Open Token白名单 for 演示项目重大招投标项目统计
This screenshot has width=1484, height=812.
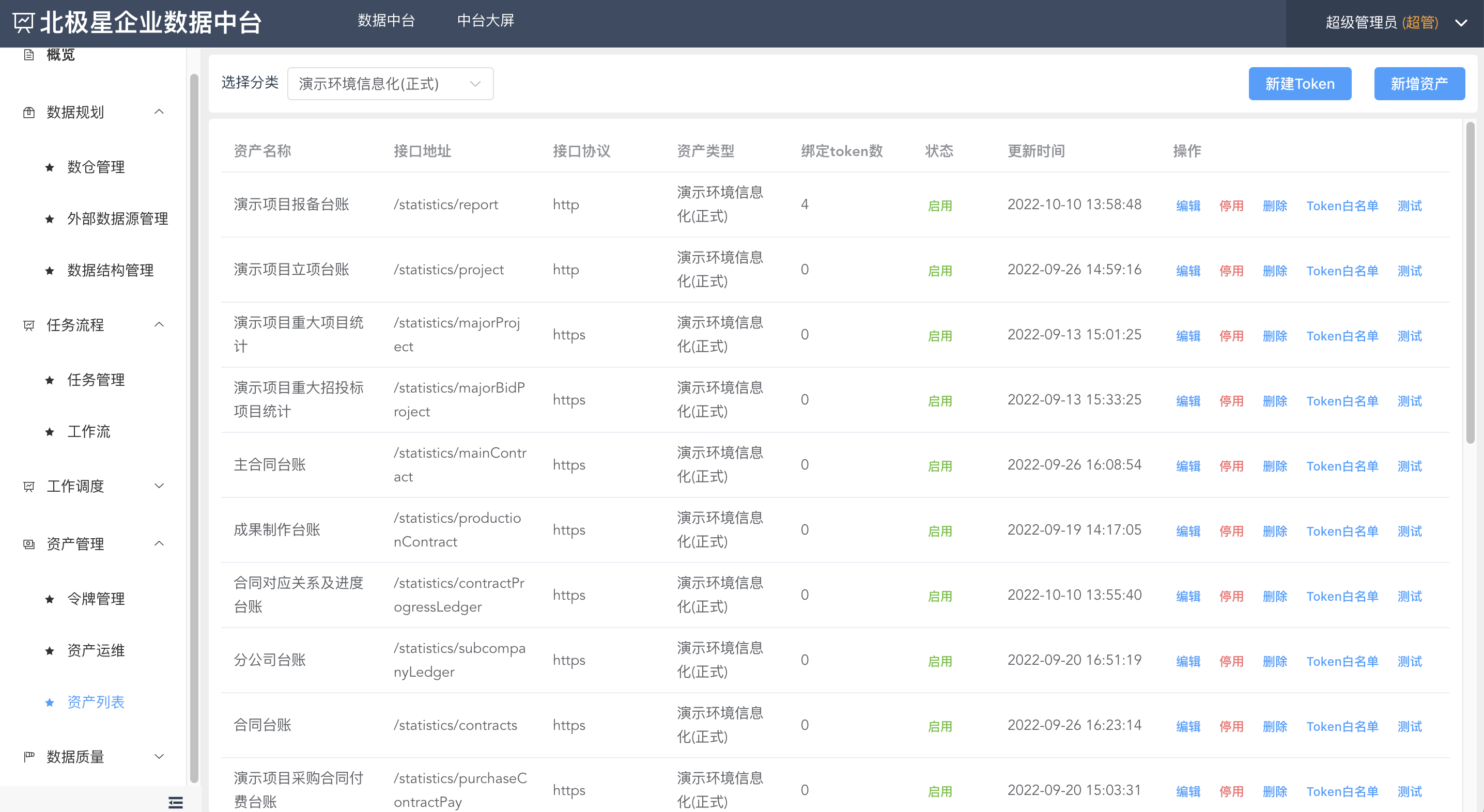click(x=1342, y=401)
